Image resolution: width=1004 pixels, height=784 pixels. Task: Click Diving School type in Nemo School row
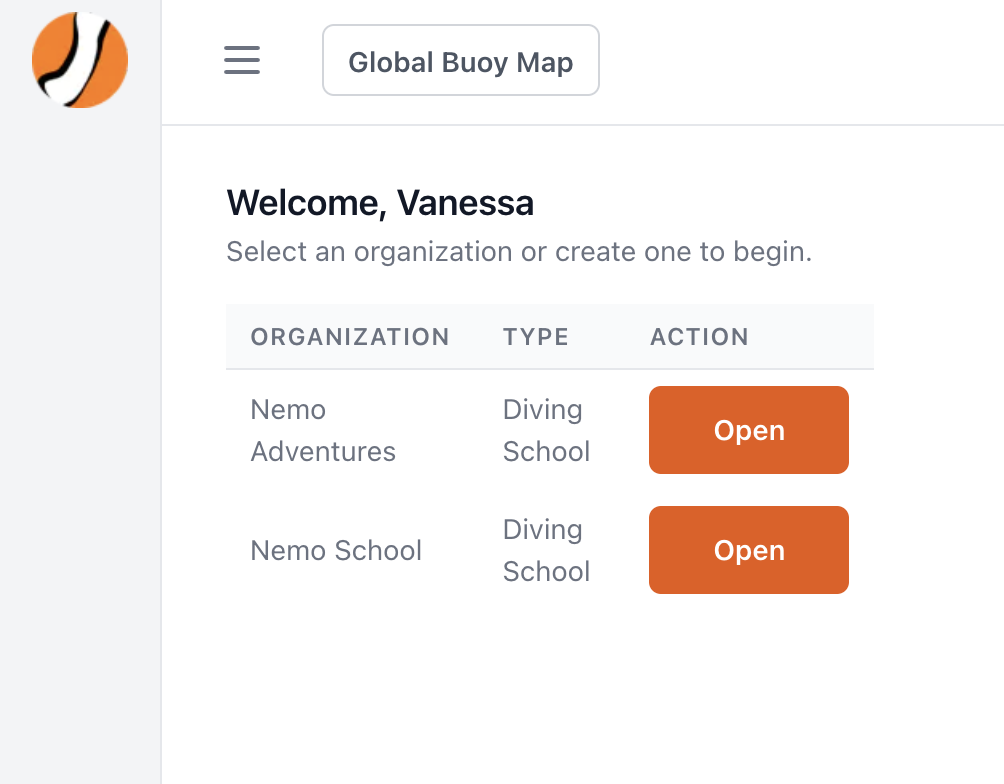546,550
